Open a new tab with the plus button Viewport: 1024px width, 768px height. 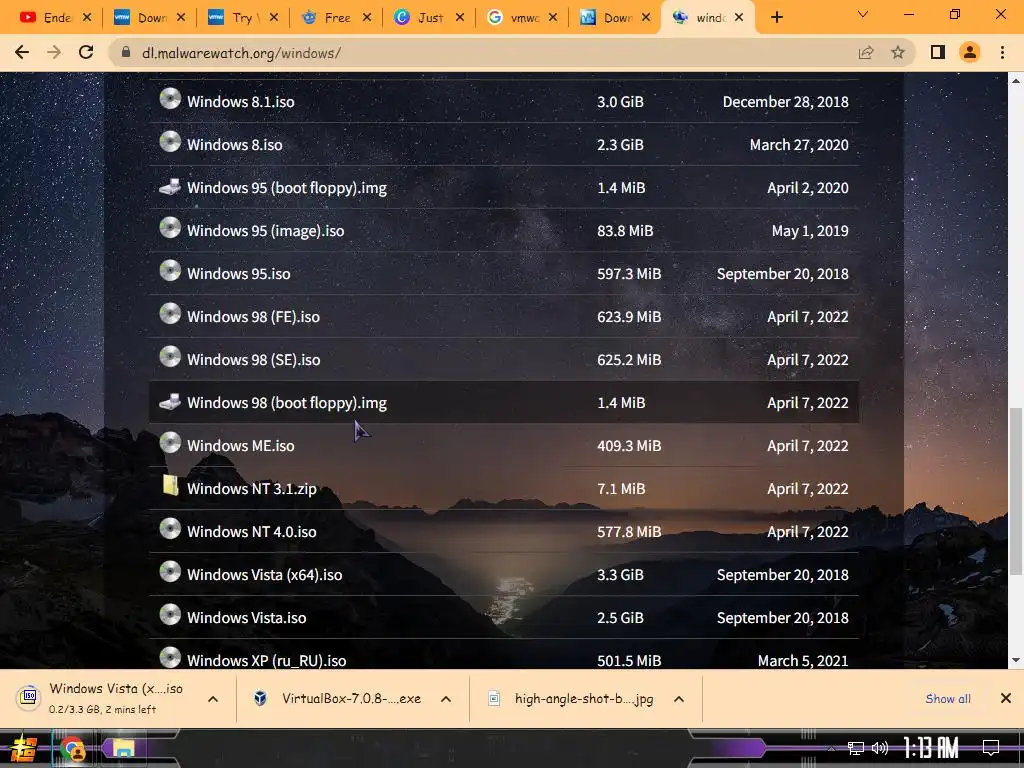coord(776,18)
